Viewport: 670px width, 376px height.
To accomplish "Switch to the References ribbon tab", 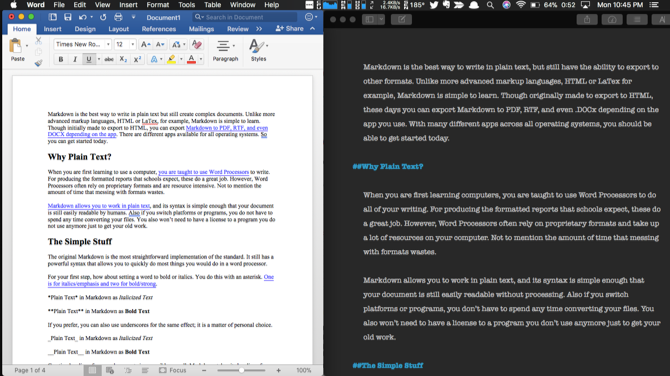I will tap(159, 29).
